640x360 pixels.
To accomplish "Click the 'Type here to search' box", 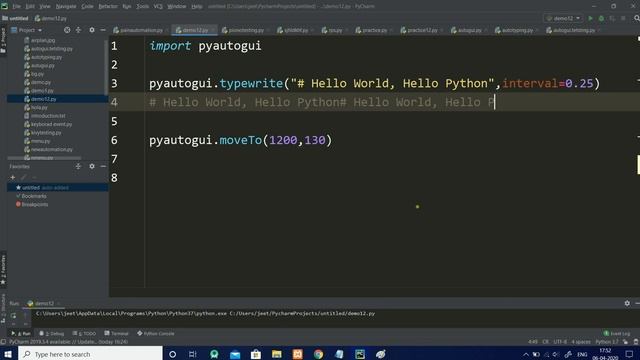I will click(90, 354).
